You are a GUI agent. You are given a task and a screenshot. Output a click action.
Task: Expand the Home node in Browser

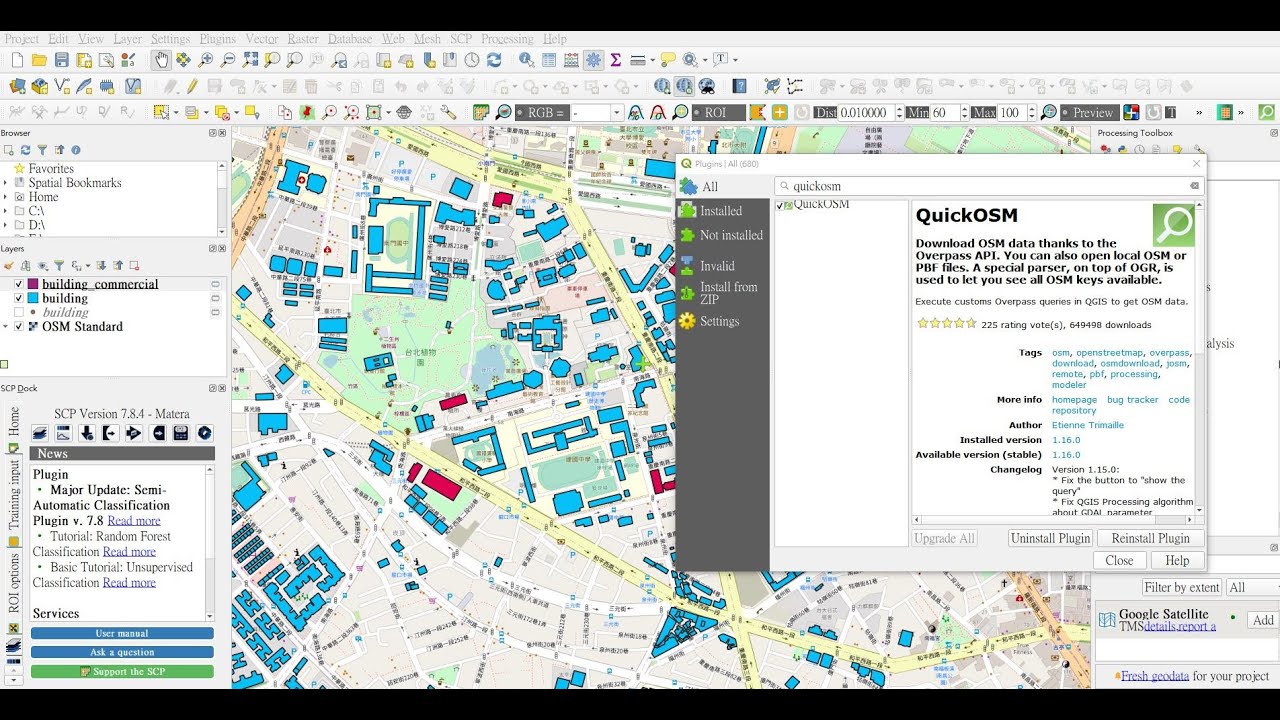(6, 197)
